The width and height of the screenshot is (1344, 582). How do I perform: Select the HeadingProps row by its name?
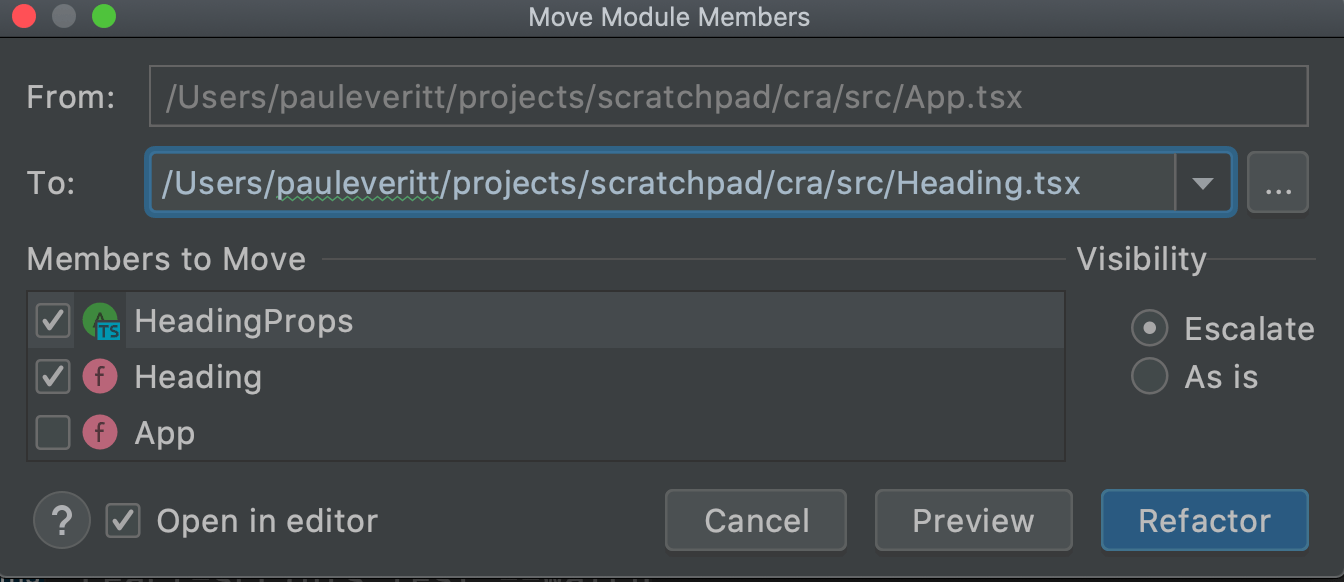point(244,321)
